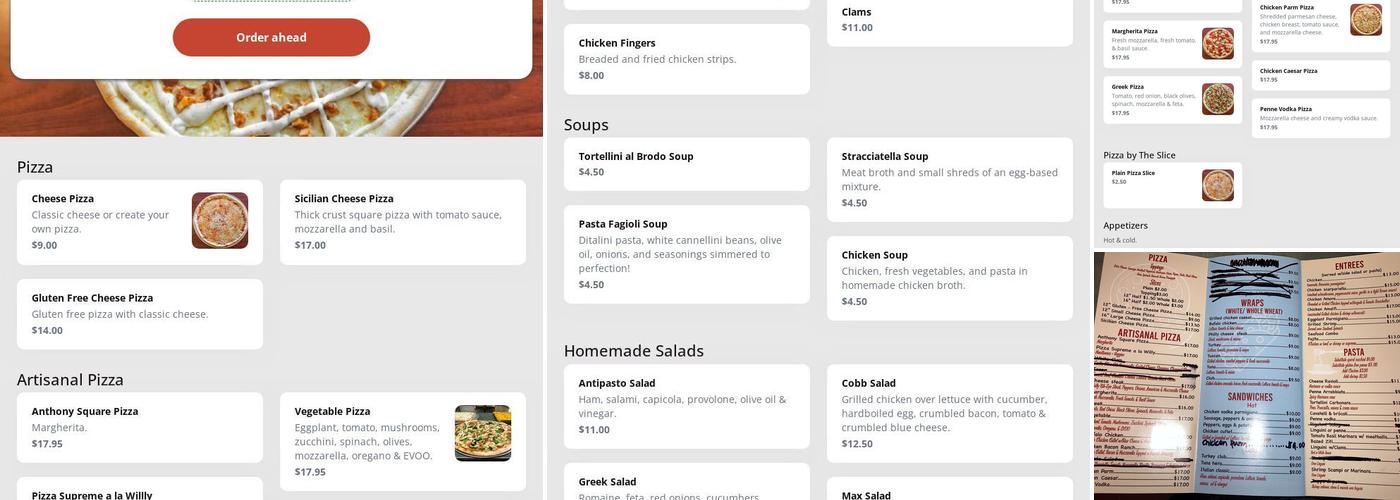
Task: Open the Pasta Fagioli Soup item
Action: [686, 254]
